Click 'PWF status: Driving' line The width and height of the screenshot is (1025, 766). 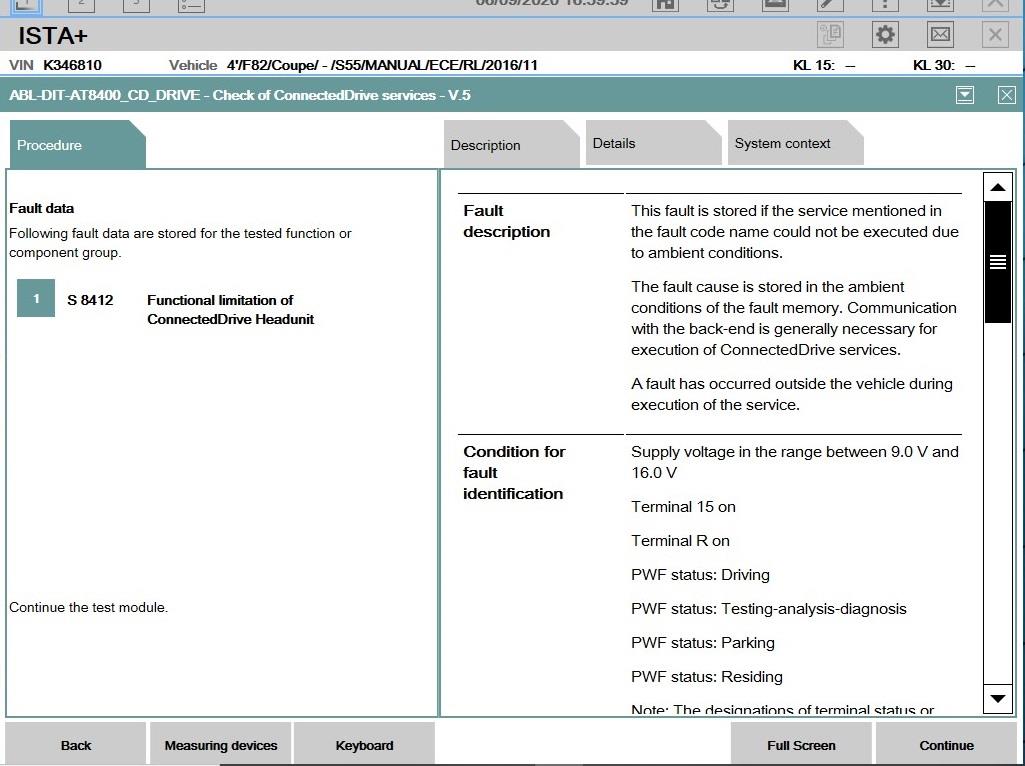700,574
